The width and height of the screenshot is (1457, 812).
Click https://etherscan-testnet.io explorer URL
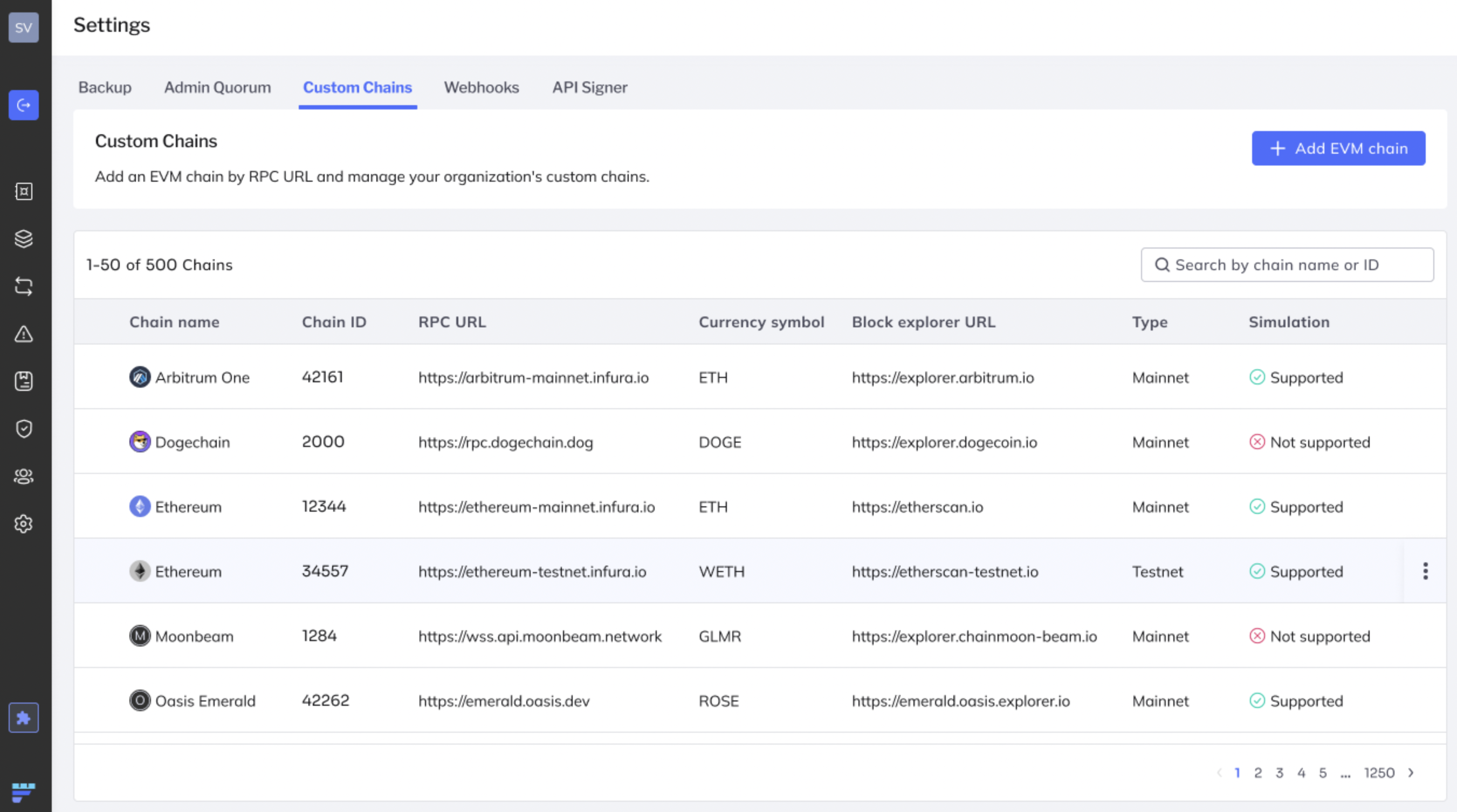pyautogui.click(x=945, y=572)
